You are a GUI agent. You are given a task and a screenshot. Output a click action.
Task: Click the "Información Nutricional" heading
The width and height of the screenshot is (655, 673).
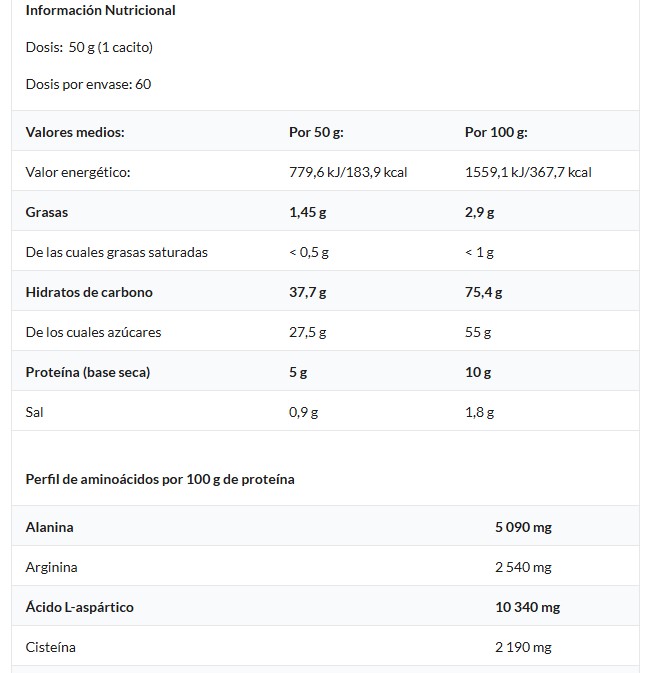(100, 11)
